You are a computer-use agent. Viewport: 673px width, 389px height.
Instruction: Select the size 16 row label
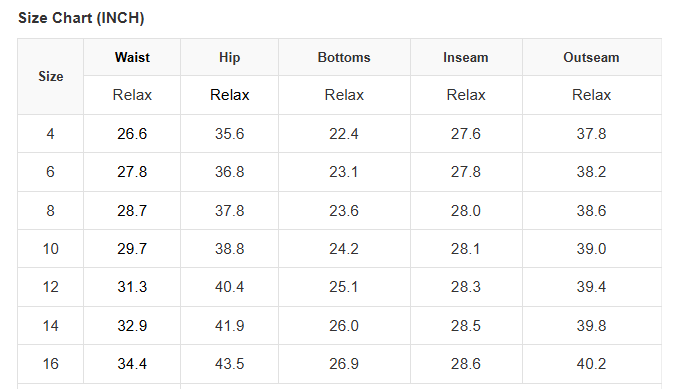50,364
